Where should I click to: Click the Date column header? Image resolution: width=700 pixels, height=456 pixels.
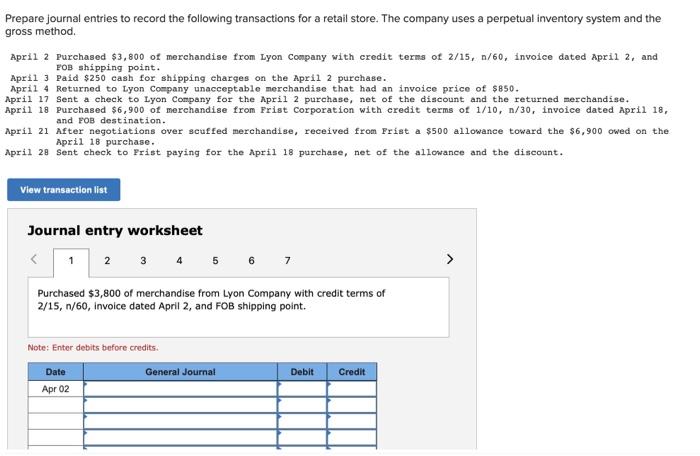point(55,372)
